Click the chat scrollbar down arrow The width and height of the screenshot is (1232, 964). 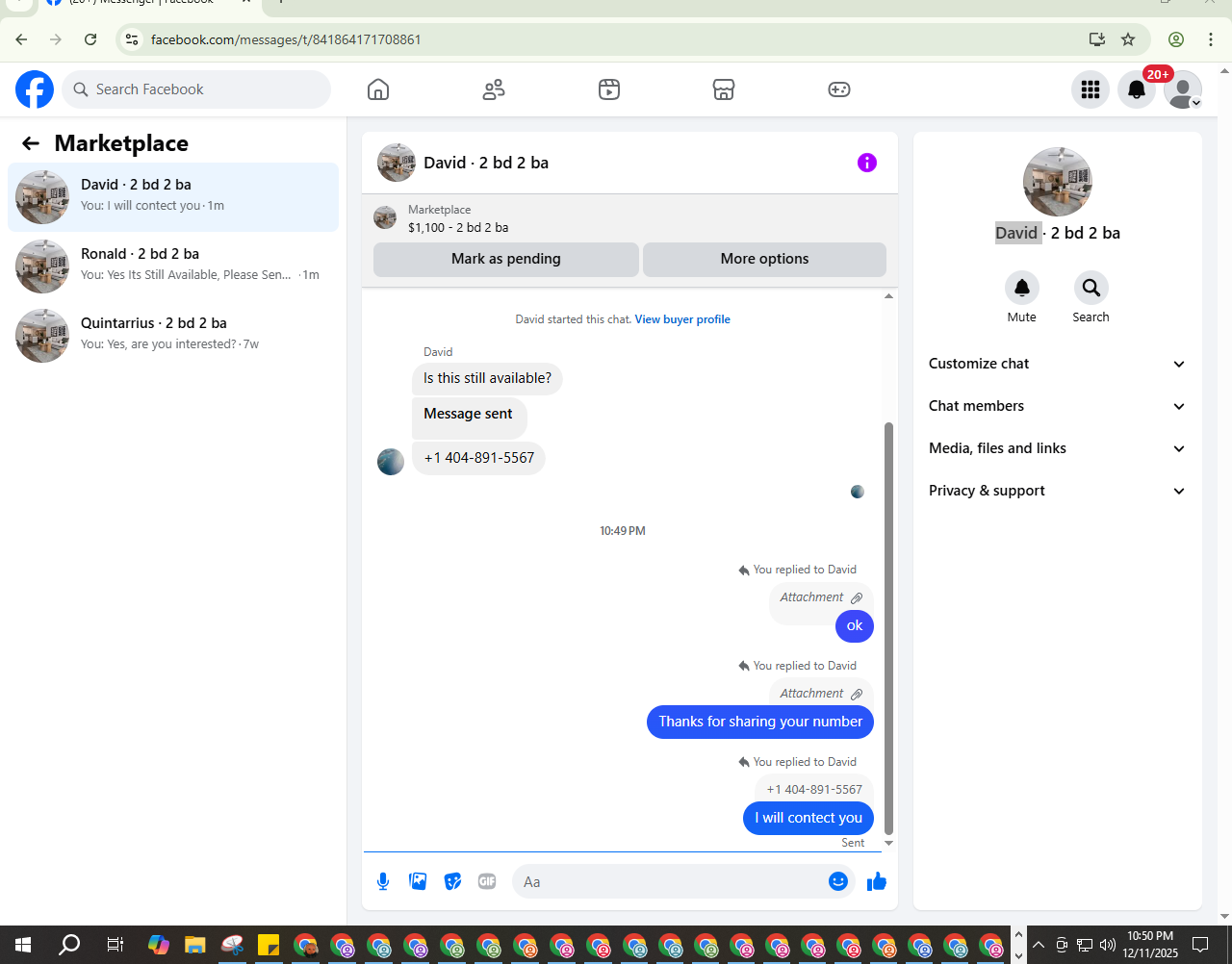888,843
